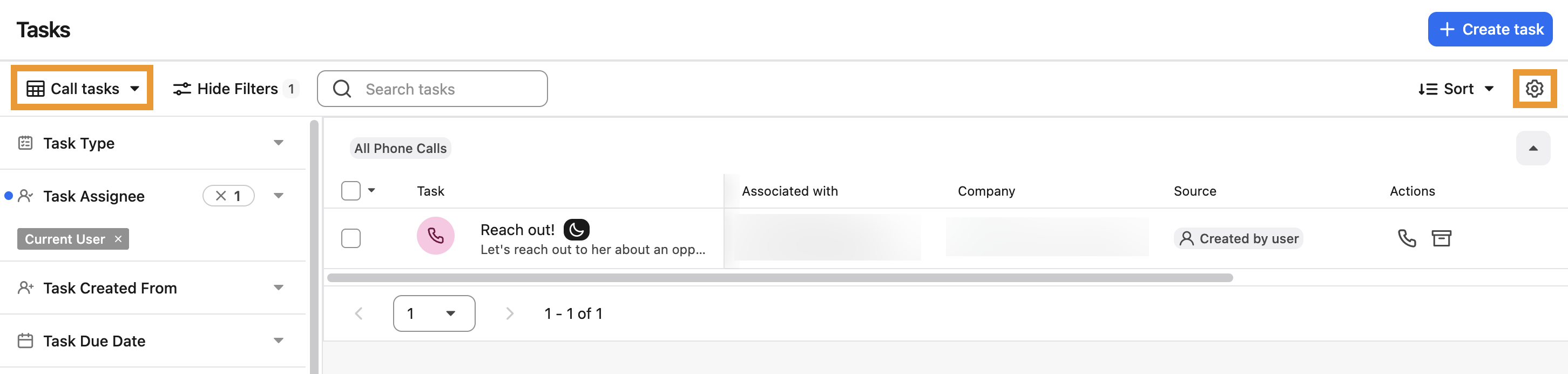Click the Create task button
This screenshot has height=374, width=1568.
point(1490,29)
